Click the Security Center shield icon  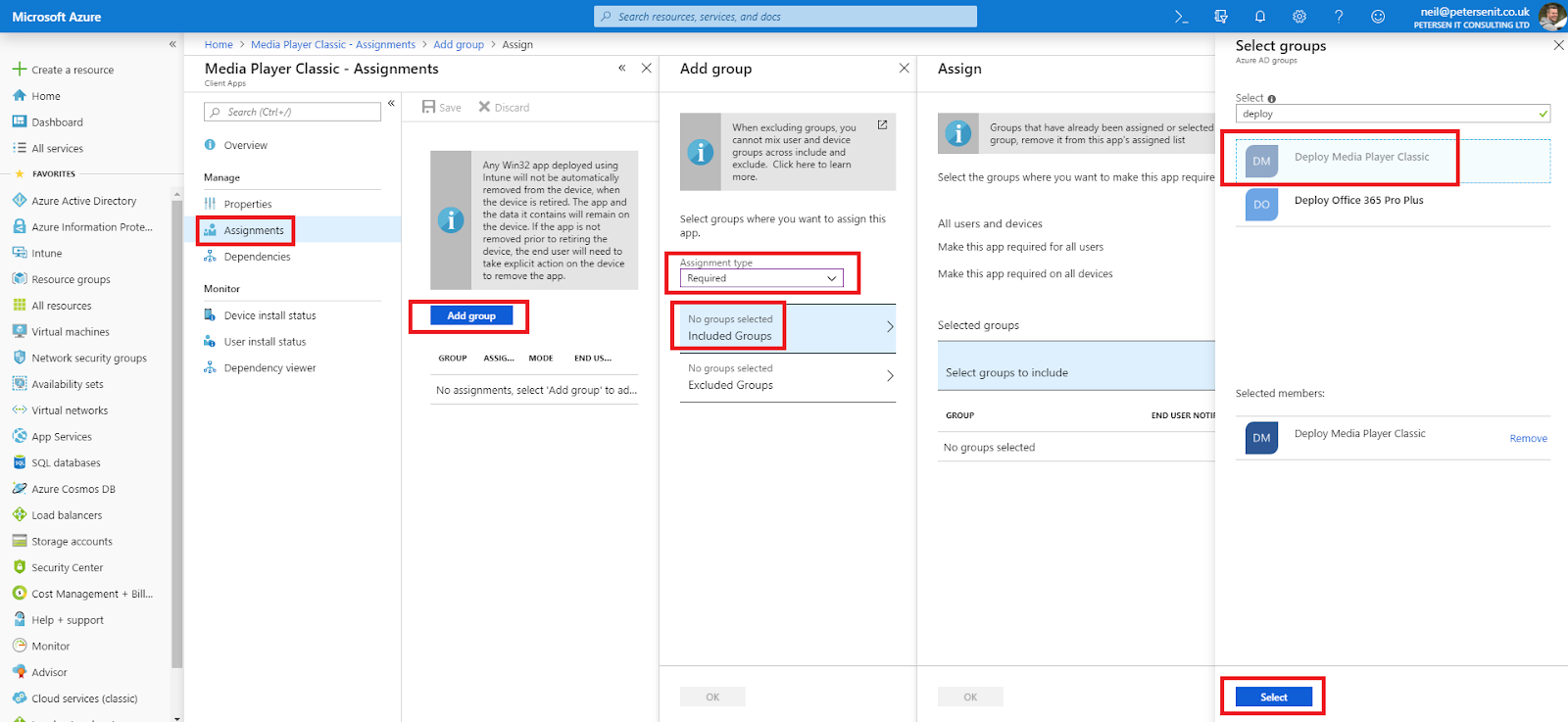coord(20,567)
